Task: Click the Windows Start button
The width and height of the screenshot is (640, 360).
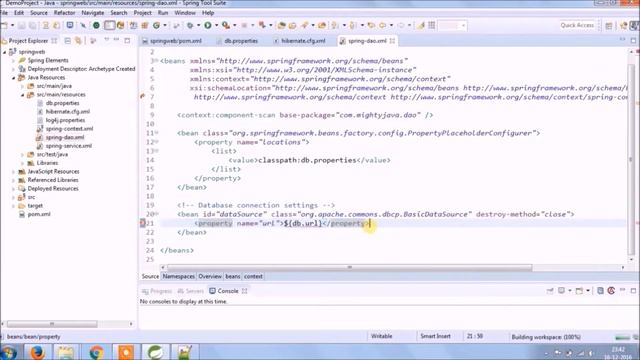Action: tap(9, 352)
